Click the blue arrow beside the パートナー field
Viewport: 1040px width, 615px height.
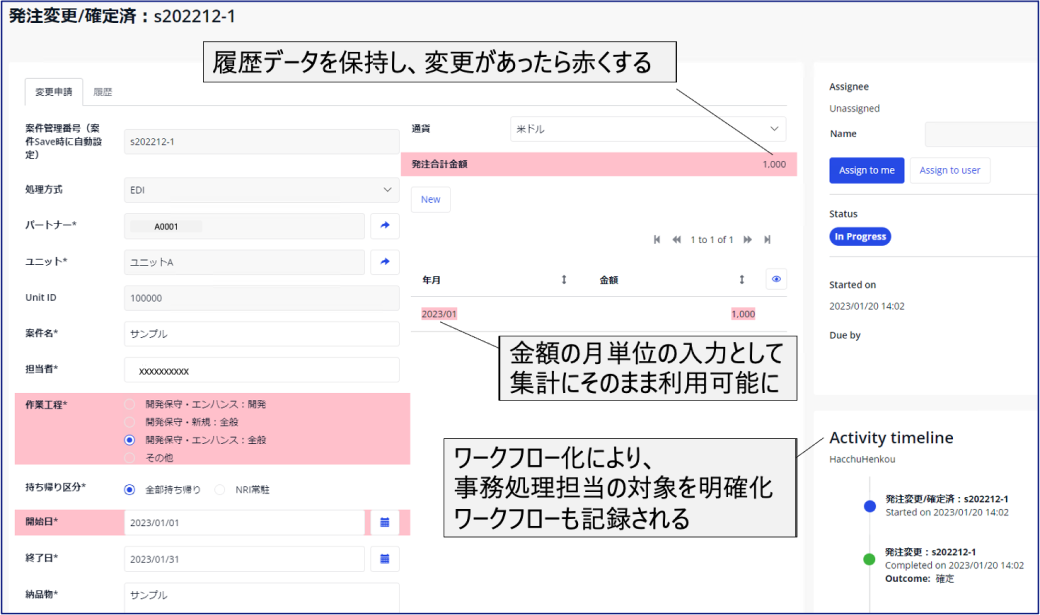[x=387, y=226]
